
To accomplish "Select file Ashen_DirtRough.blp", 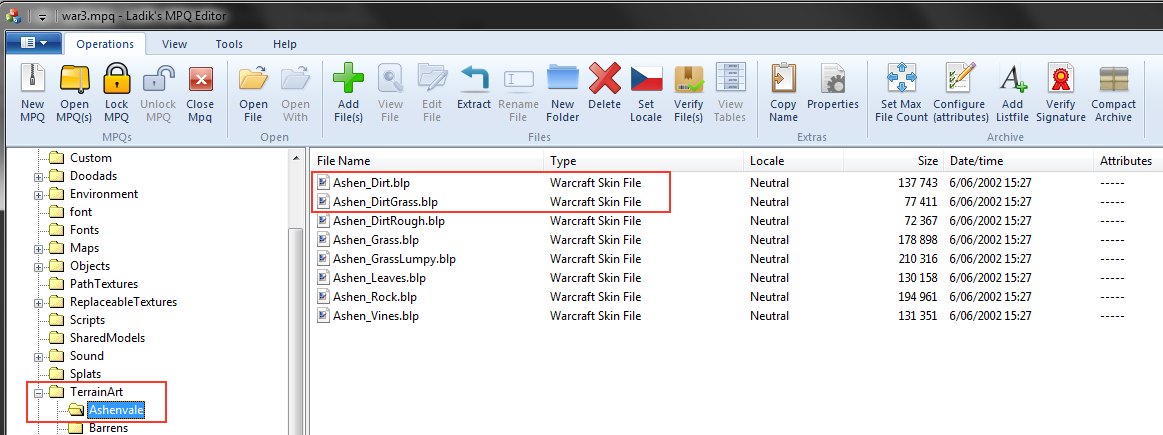I will pyautogui.click(x=389, y=220).
